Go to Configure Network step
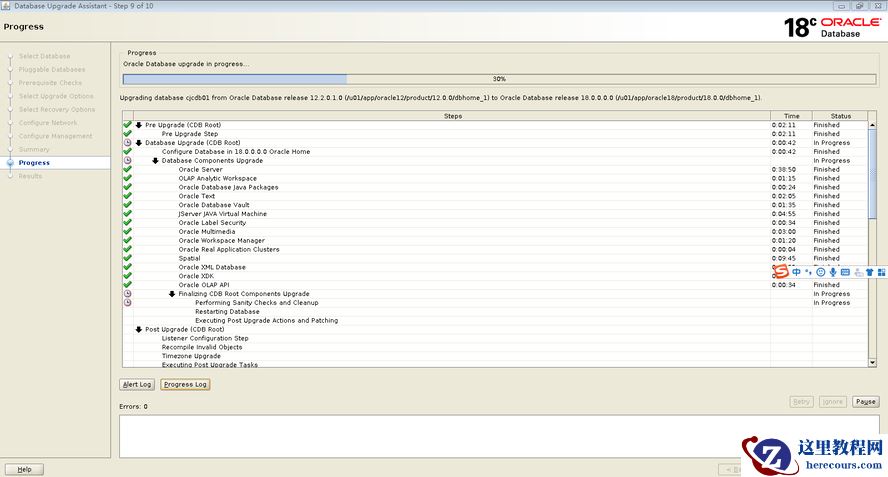 click(48, 123)
